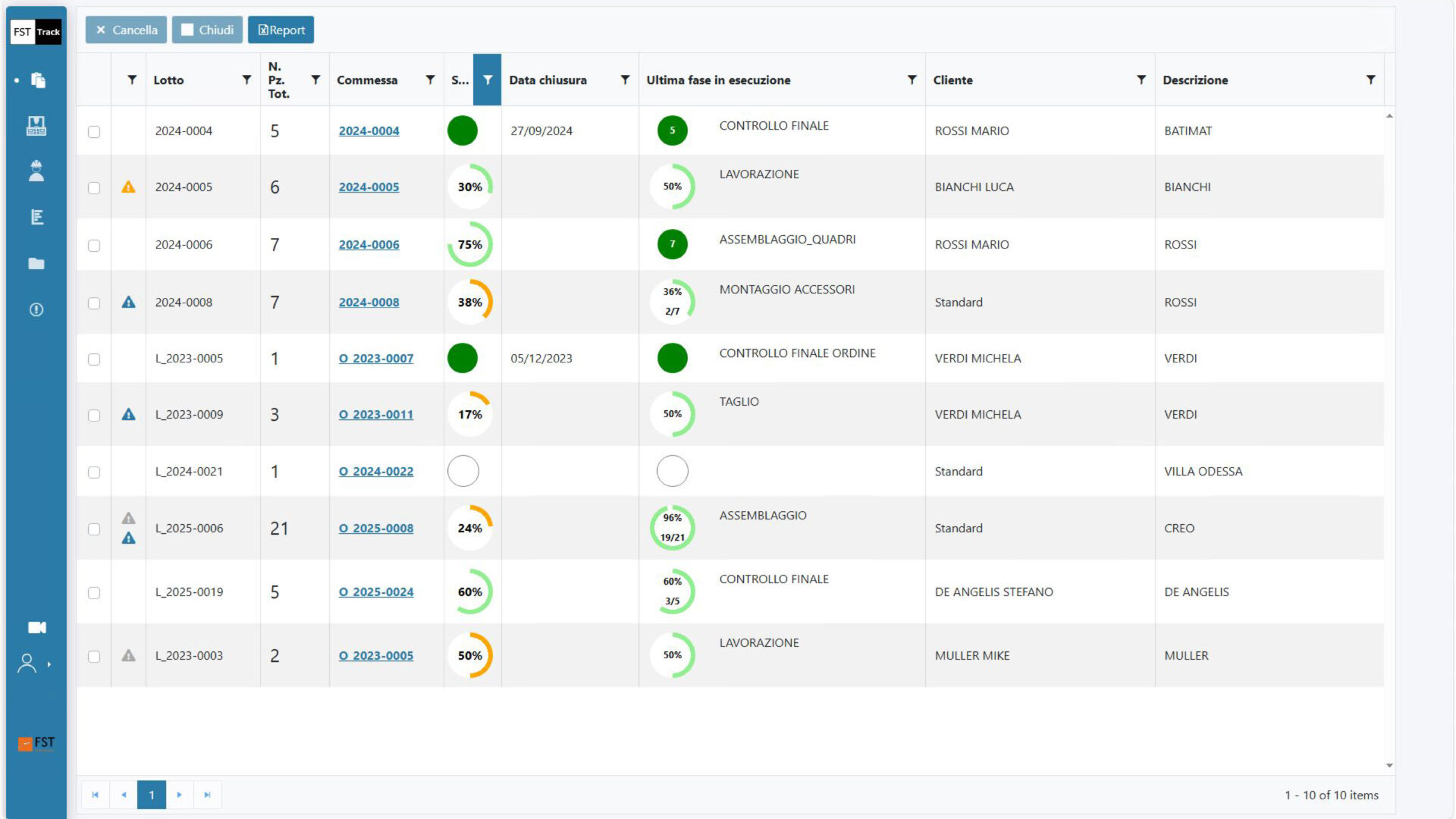Open the Gantt list sidebar icon
The height and width of the screenshot is (819, 1456).
(36, 218)
